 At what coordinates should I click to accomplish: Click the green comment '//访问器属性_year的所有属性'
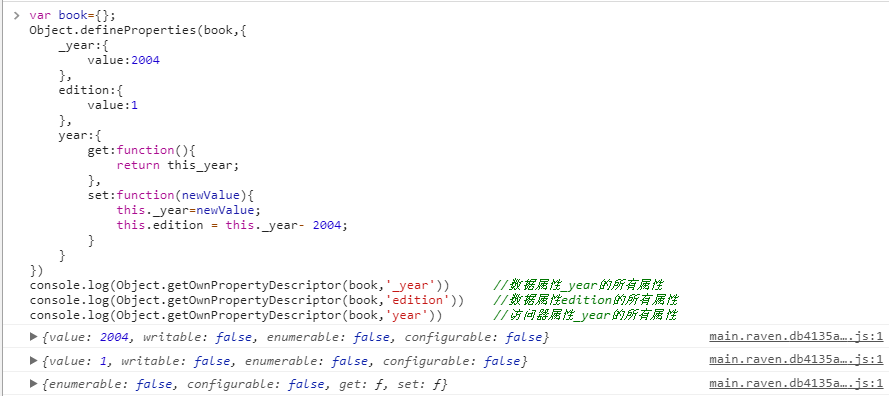point(586,315)
